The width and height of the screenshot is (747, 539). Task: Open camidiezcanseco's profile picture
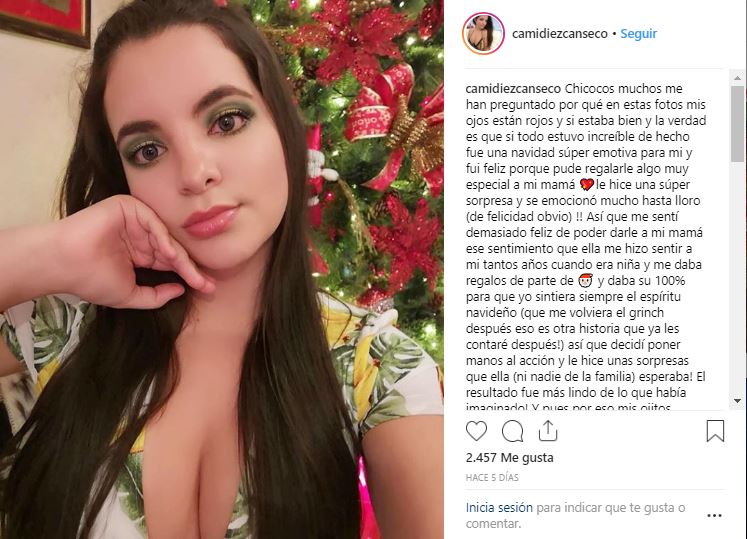click(483, 33)
